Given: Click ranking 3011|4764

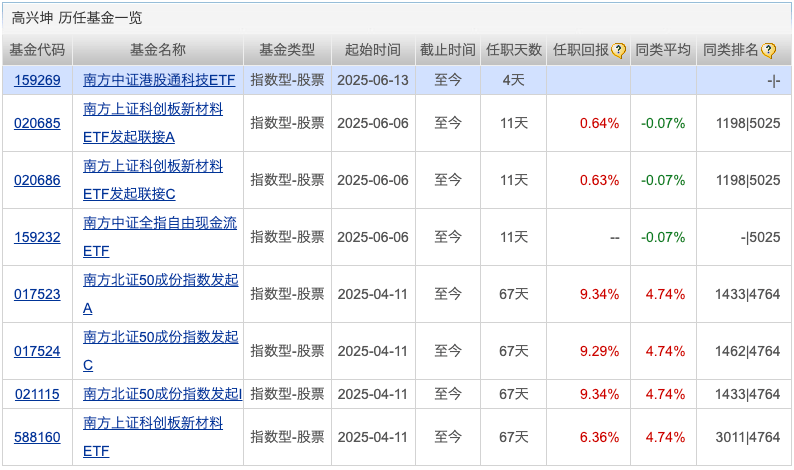Looking at the screenshot, I should [747, 437].
